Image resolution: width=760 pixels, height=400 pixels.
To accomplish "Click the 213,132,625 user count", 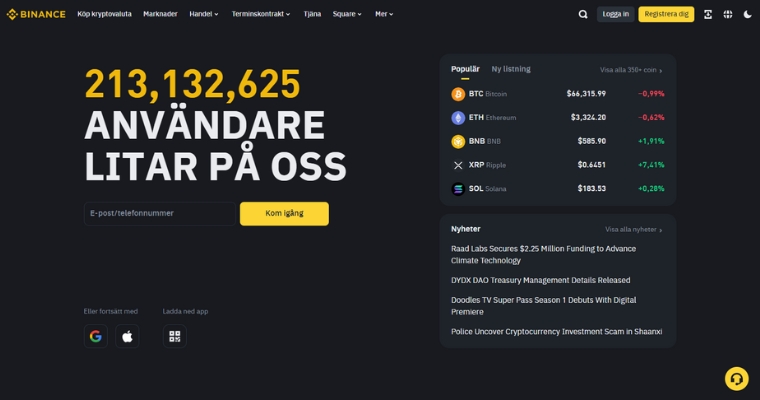I will [x=192, y=85].
